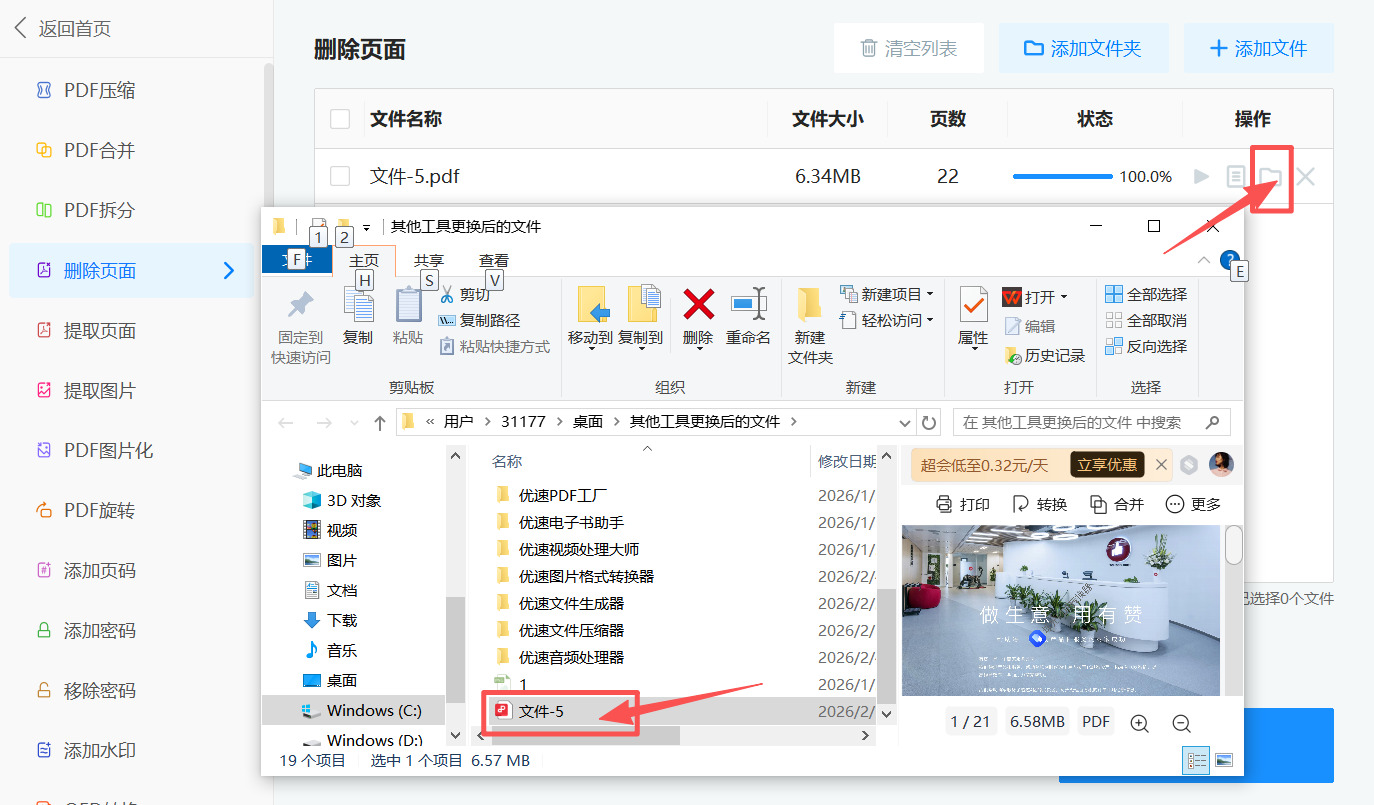Viewport: 1374px width, 805px height.
Task: Zoom in on the PDF preview
Action: click(1139, 722)
